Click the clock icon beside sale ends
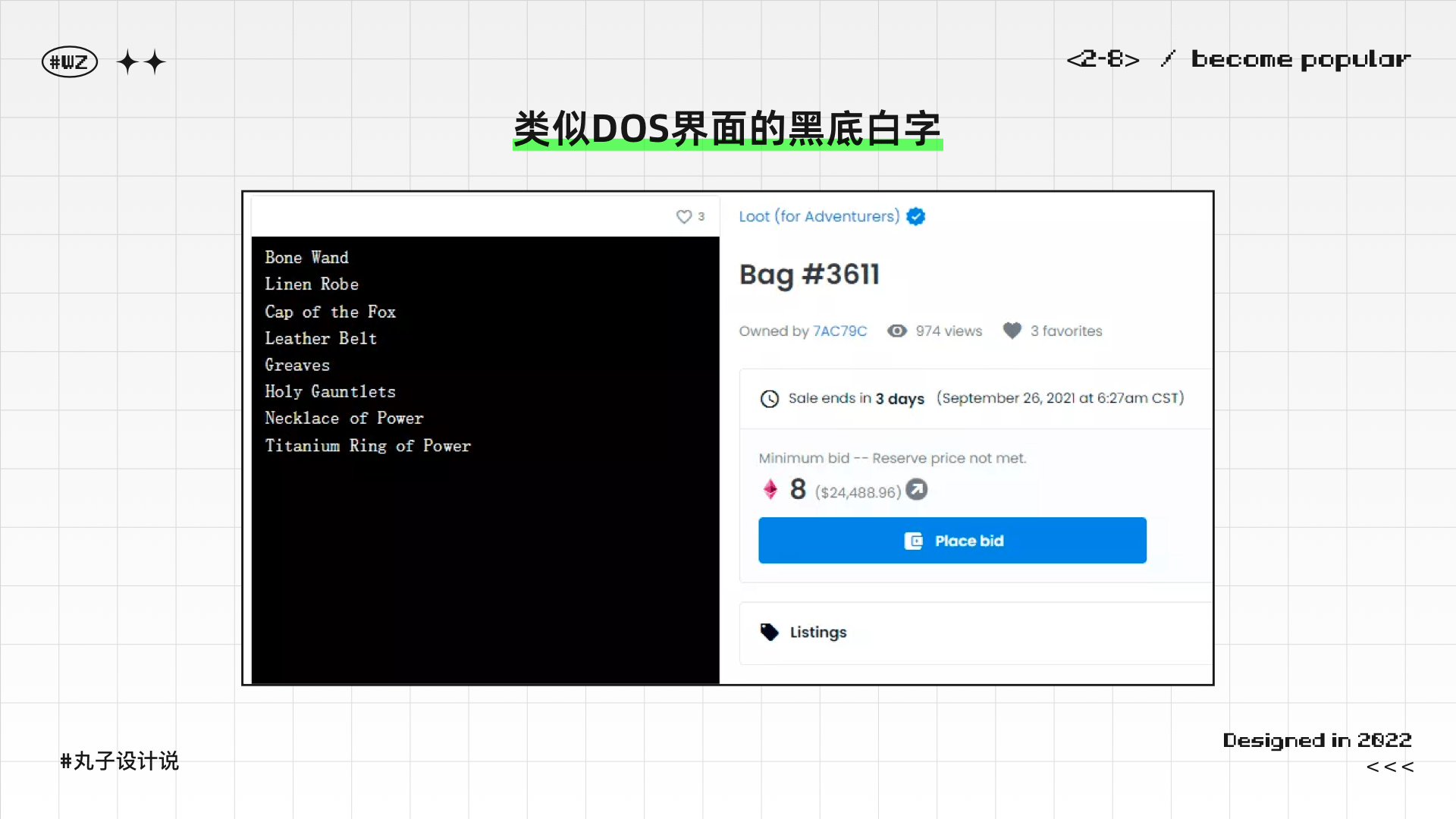Viewport: 1456px width, 819px height. coord(770,399)
